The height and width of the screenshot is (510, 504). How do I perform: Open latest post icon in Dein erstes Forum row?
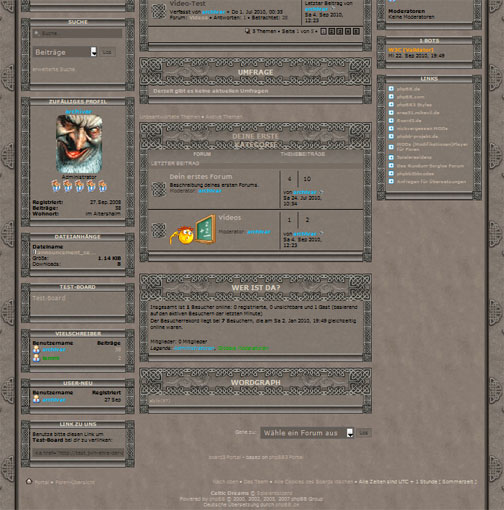[x=321, y=192]
